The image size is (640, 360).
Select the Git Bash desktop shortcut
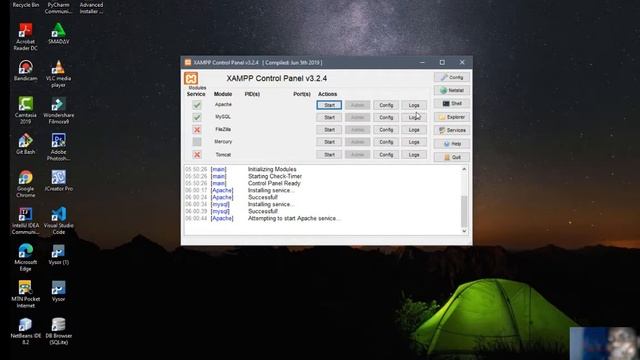pos(25,144)
